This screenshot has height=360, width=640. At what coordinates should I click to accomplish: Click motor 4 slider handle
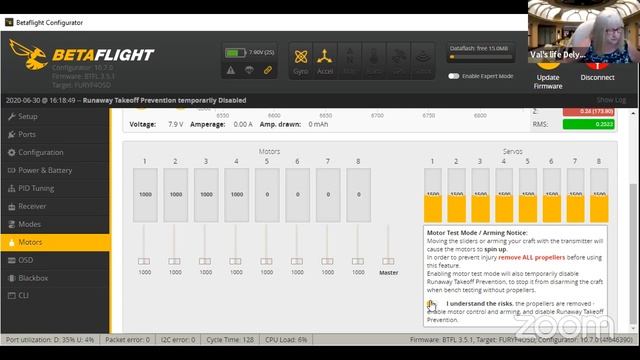click(x=235, y=261)
